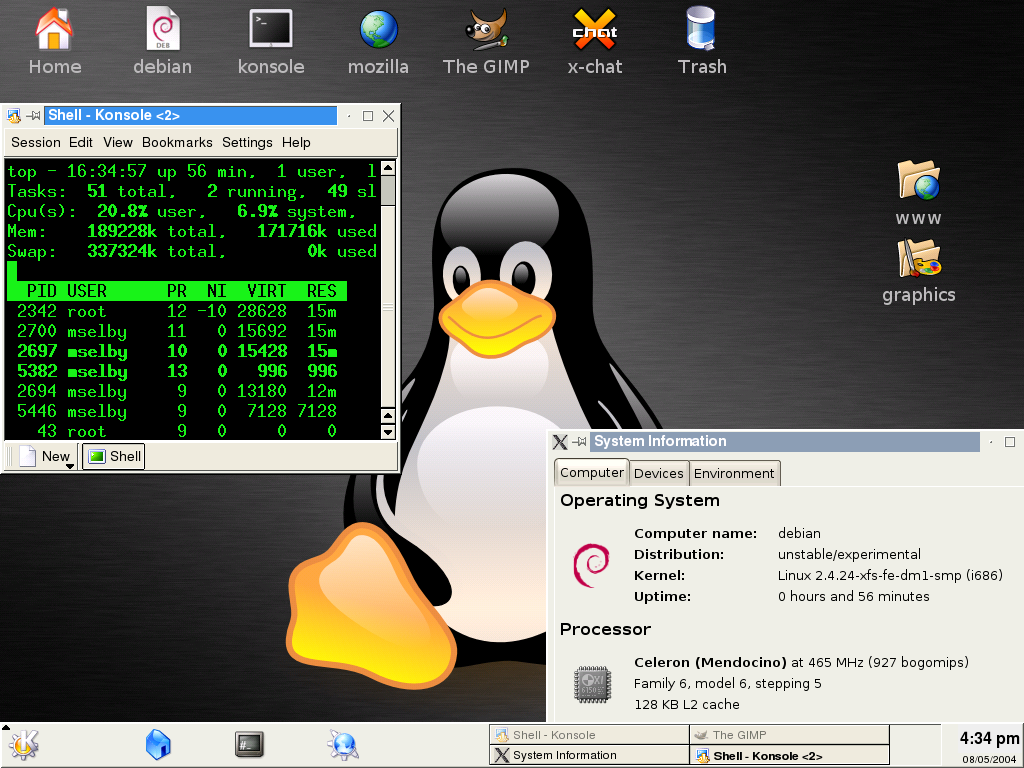Click the Konsole <2> title bar

click(191, 116)
